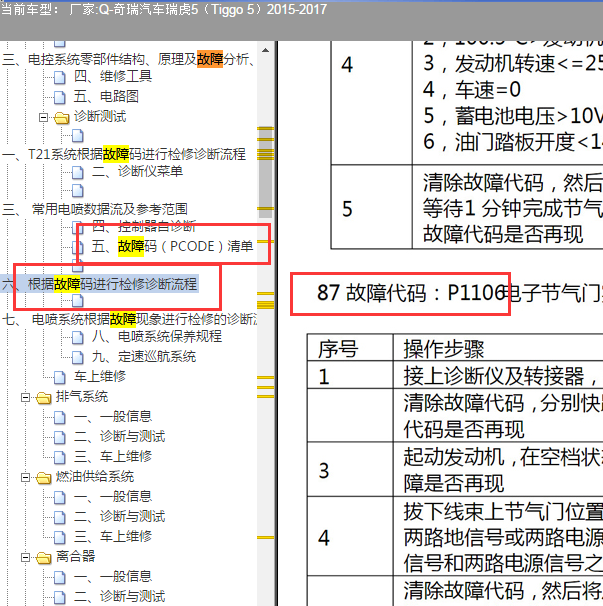Click the text 接上诊断仪及转接器
The height and width of the screenshot is (606, 603).
click(494, 376)
